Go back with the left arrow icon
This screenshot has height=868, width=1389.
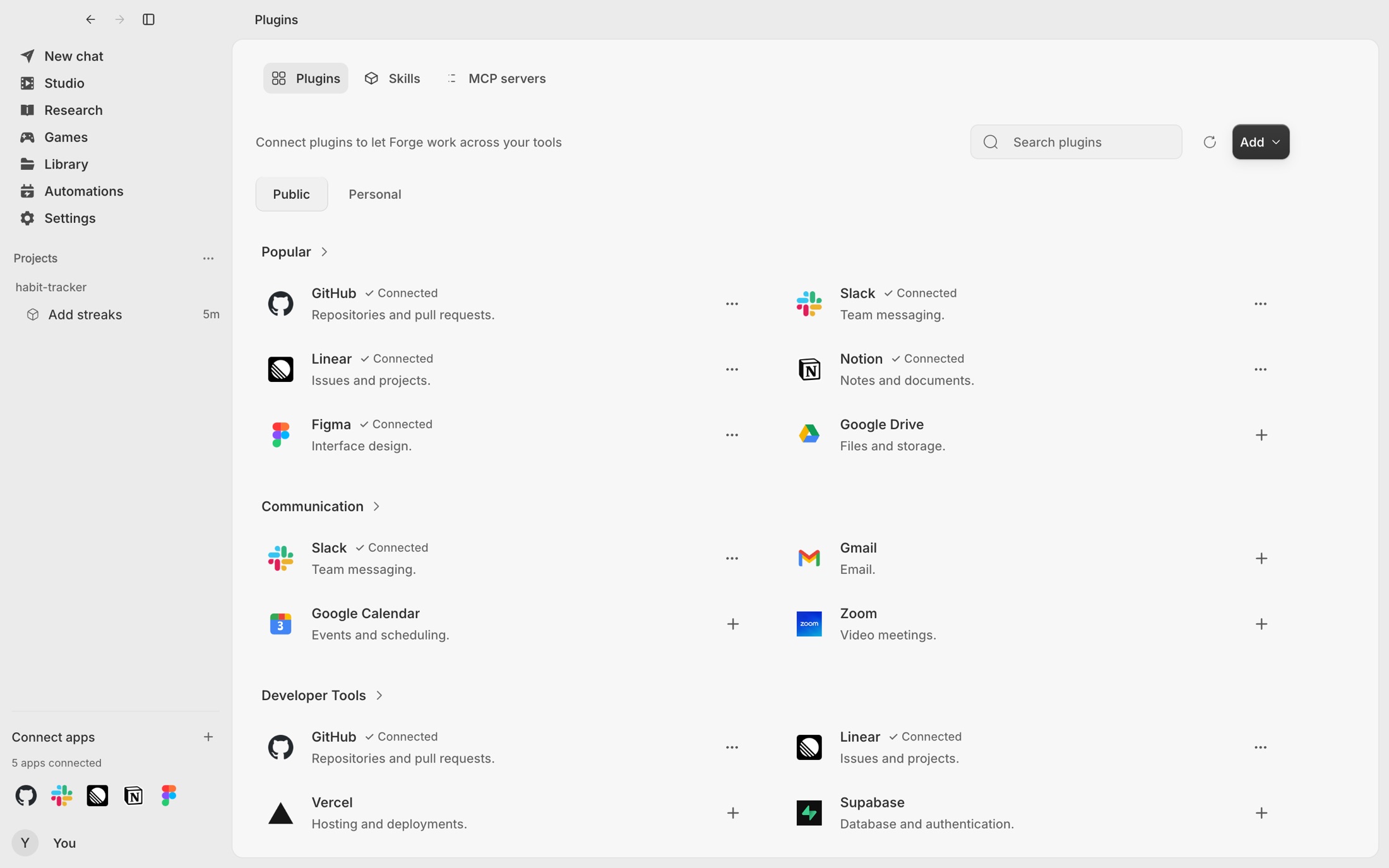click(90, 20)
